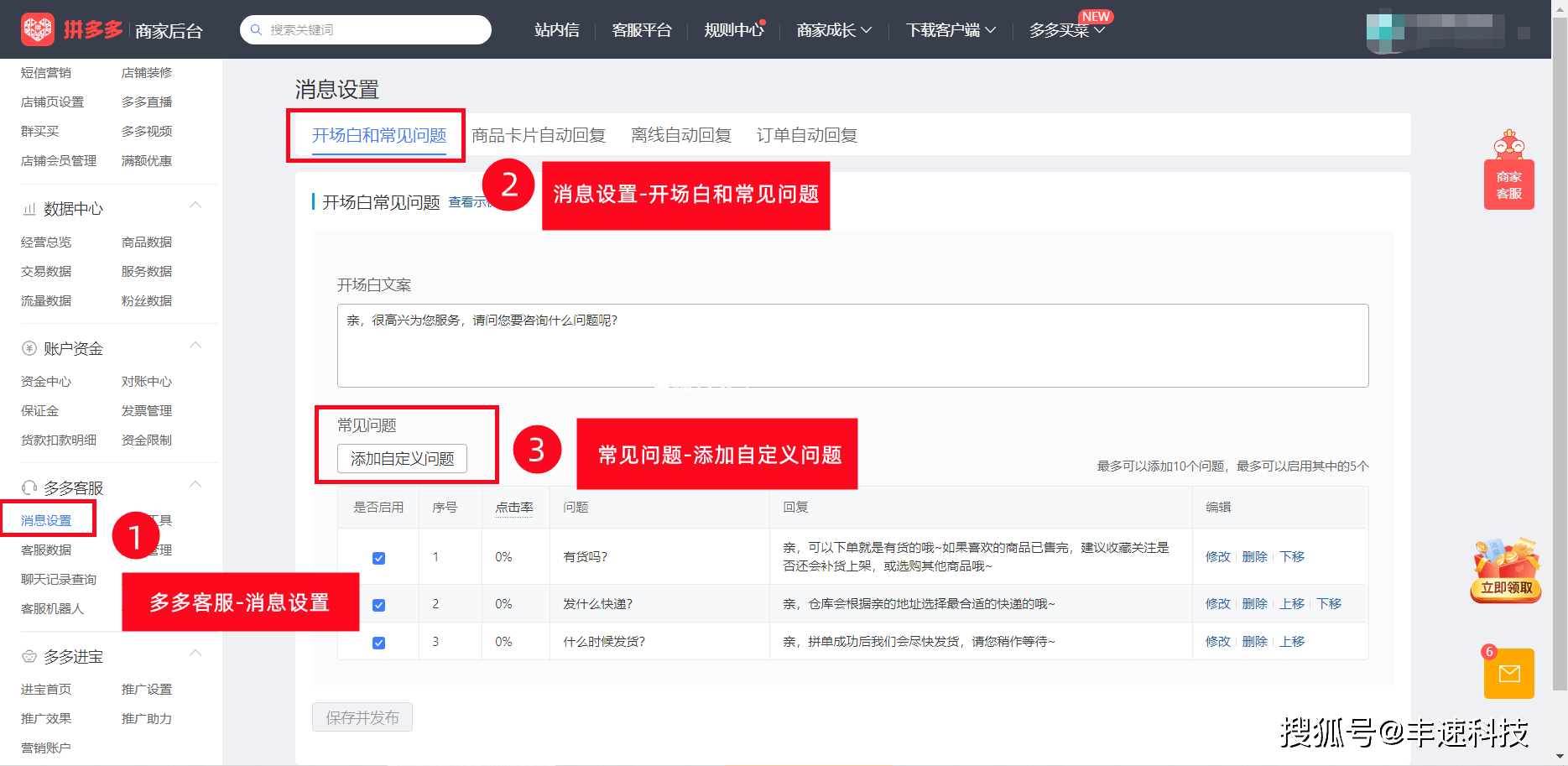Click the data center chart icon

[x=29, y=209]
